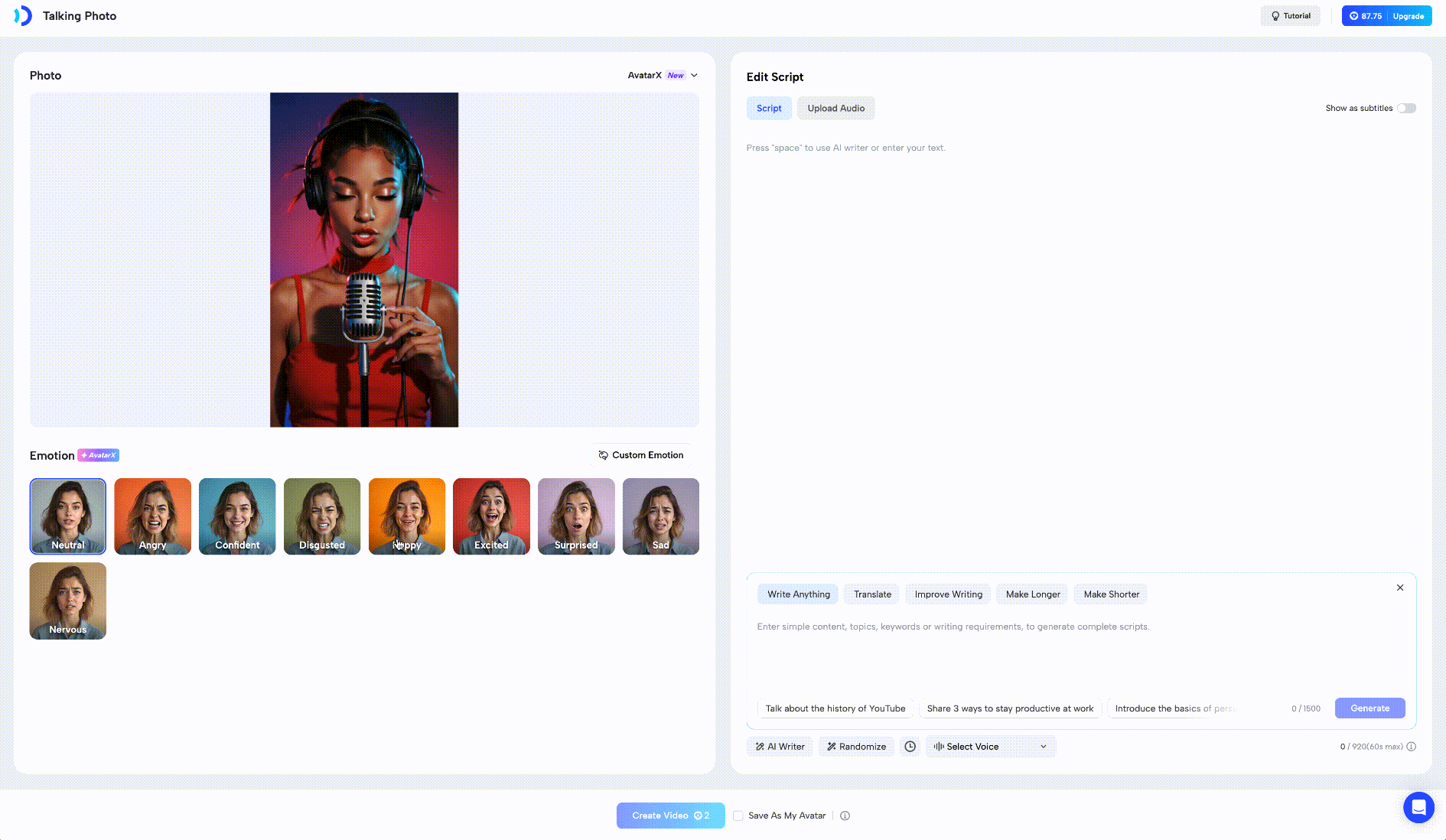Click the history clock icon
The width and height of the screenshot is (1446, 840).
click(x=910, y=747)
